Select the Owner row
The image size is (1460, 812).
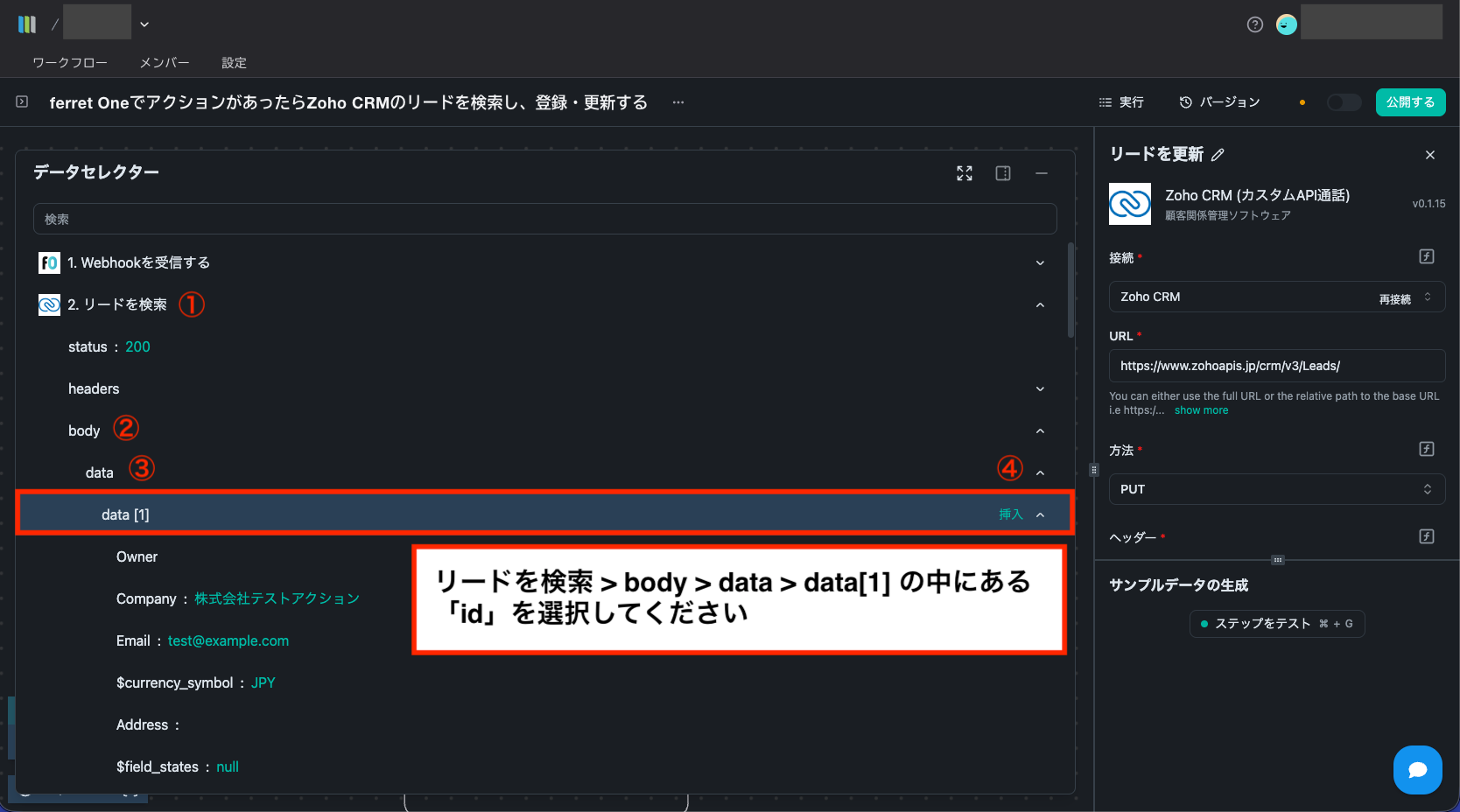(x=544, y=556)
